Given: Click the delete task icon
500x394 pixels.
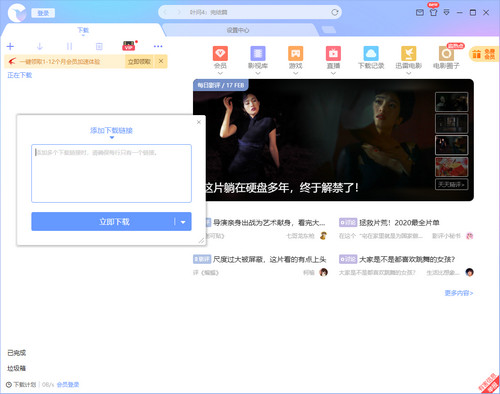Looking at the screenshot, I should (x=99, y=46).
